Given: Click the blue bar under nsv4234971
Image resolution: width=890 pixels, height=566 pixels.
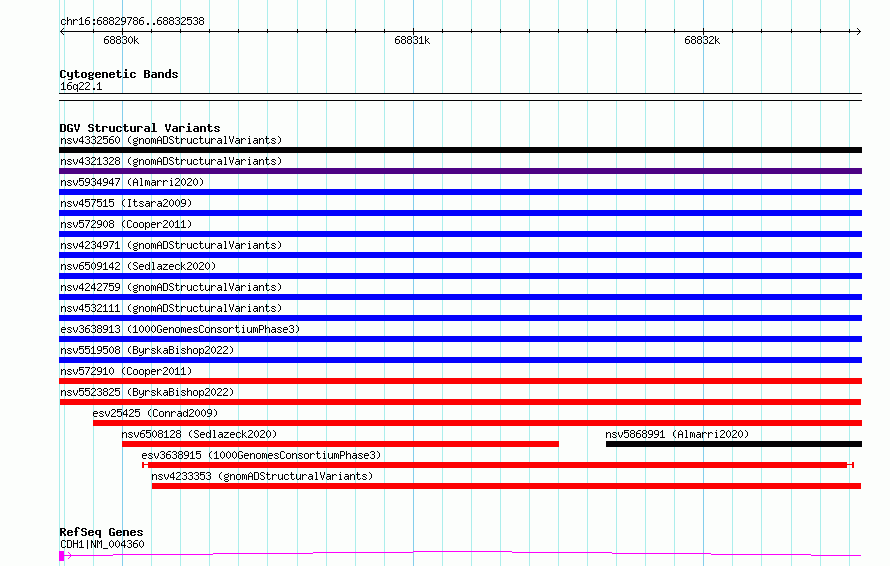Looking at the screenshot, I should 460,255.
